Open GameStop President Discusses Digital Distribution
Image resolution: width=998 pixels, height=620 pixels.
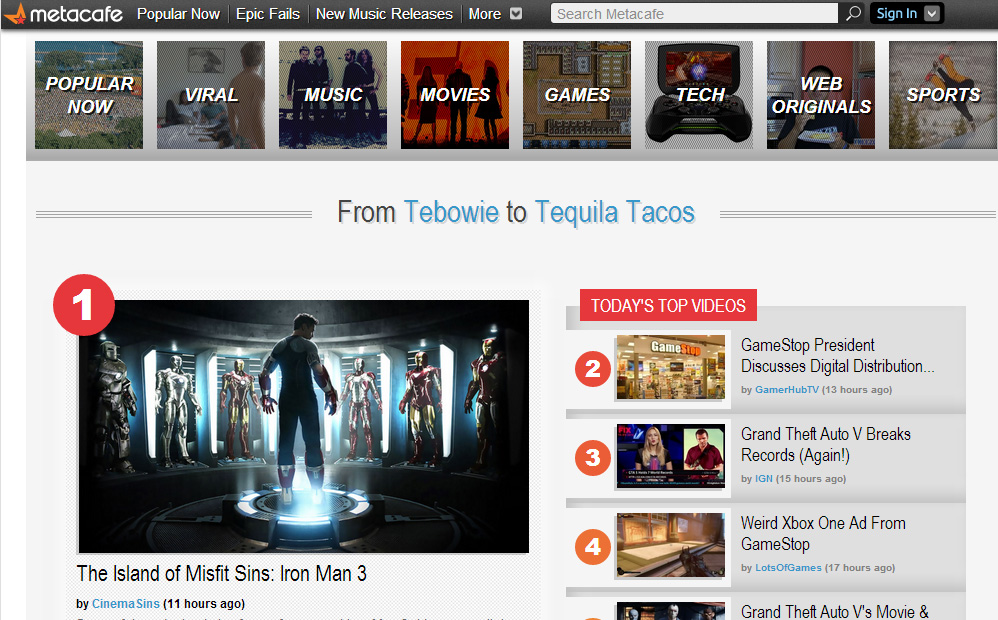[838, 356]
